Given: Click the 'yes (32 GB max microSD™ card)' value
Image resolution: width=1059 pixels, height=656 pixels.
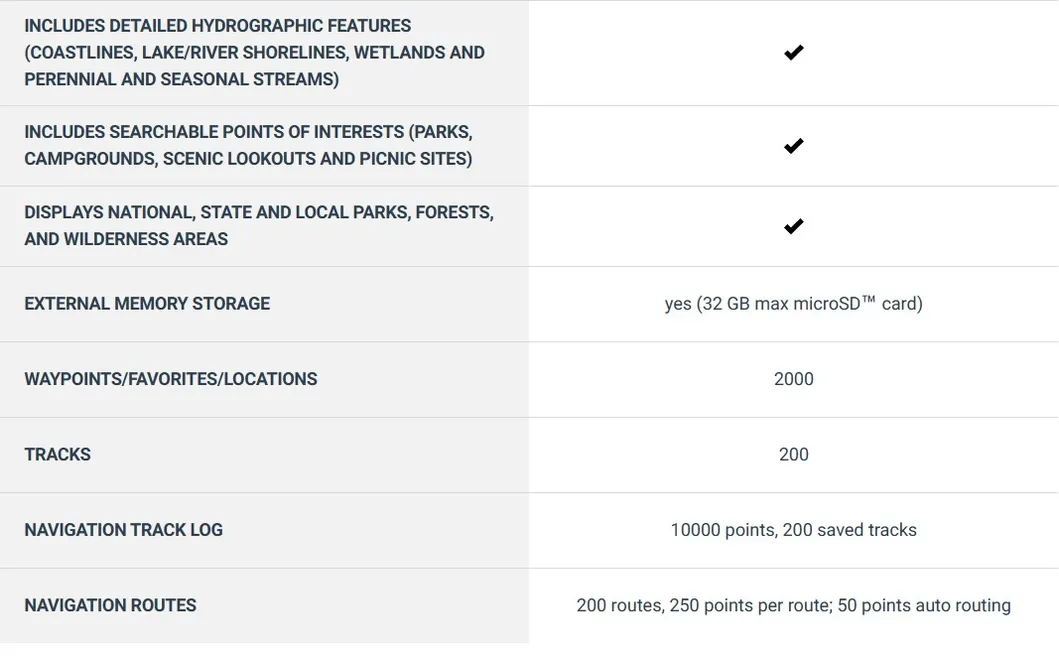Looking at the screenshot, I should pyautogui.click(x=793, y=304).
